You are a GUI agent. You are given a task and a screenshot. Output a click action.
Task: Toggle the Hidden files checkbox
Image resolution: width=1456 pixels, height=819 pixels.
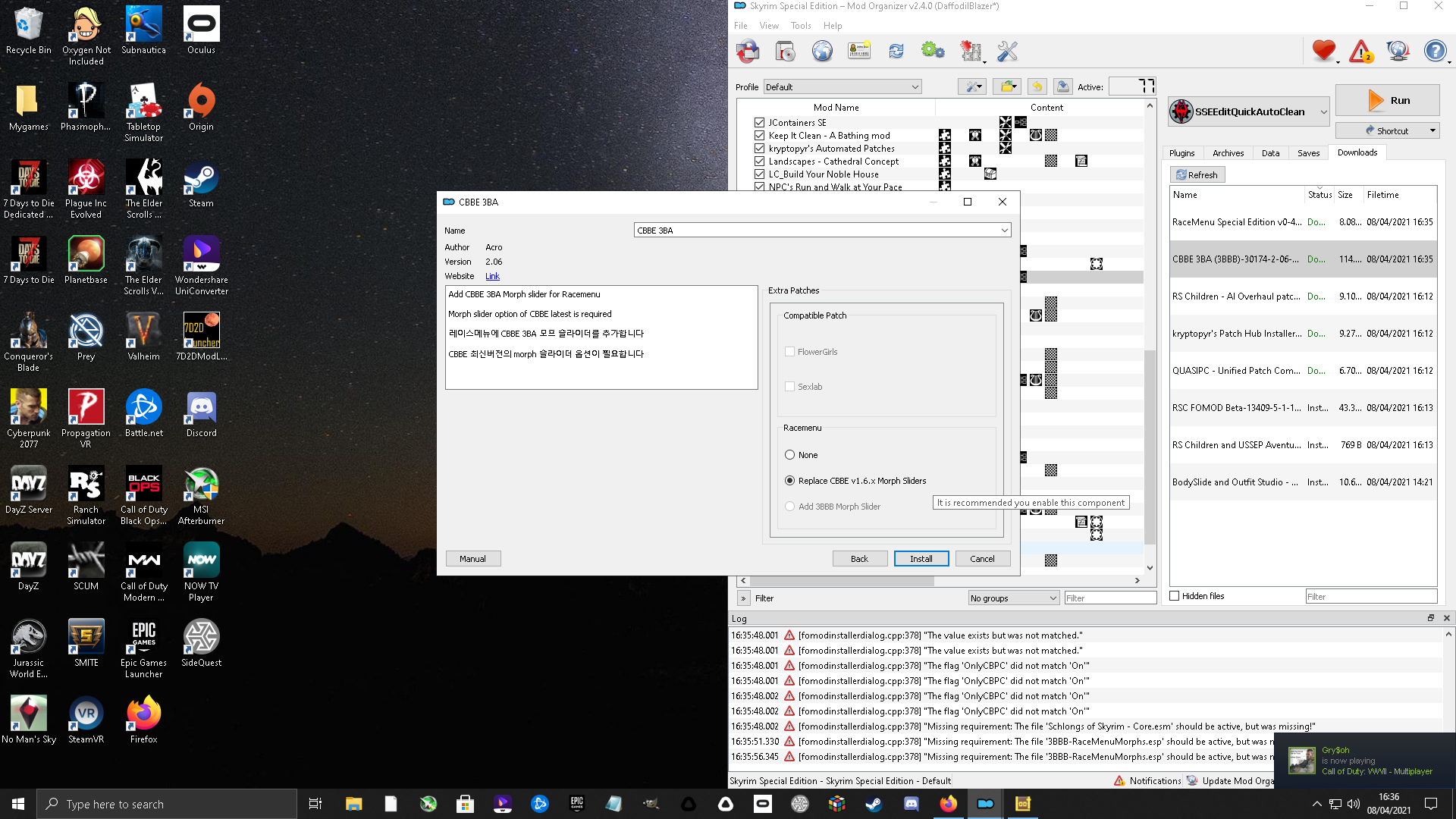coord(1175,596)
